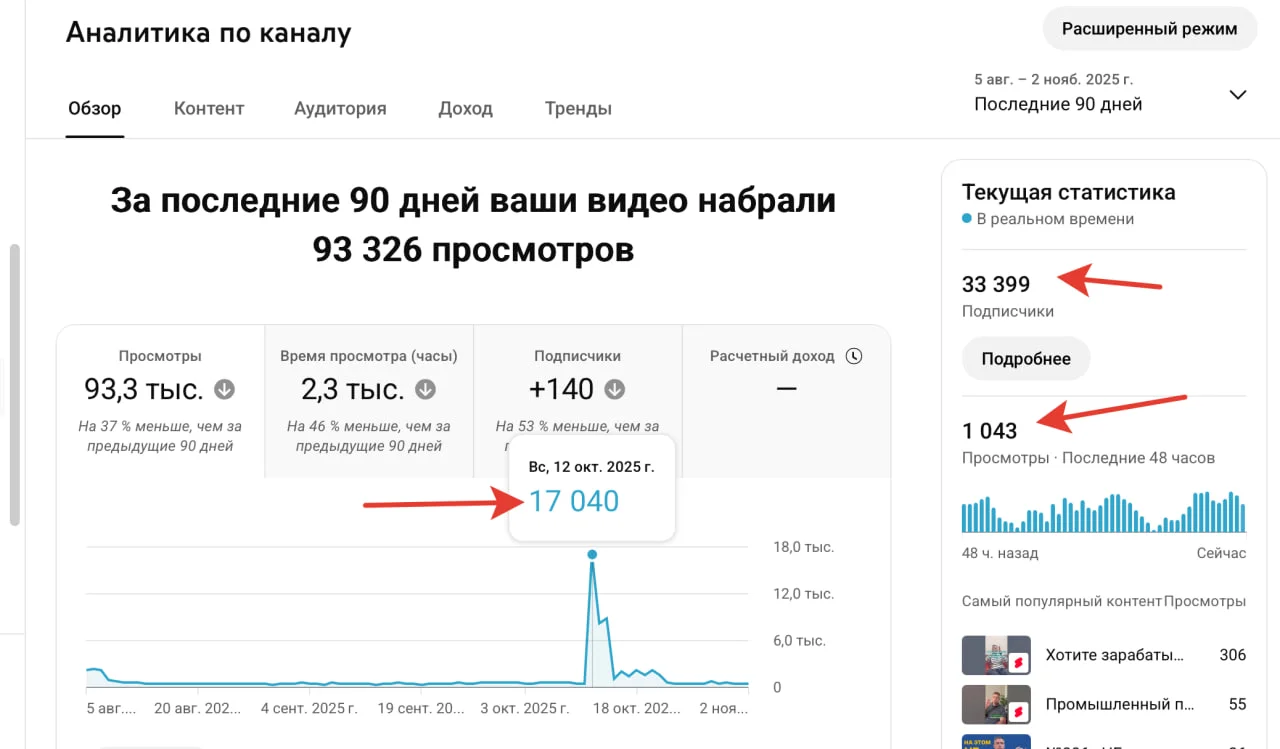
Task: Click the blue real-time indicator dot
Action: pyautogui.click(x=967, y=219)
